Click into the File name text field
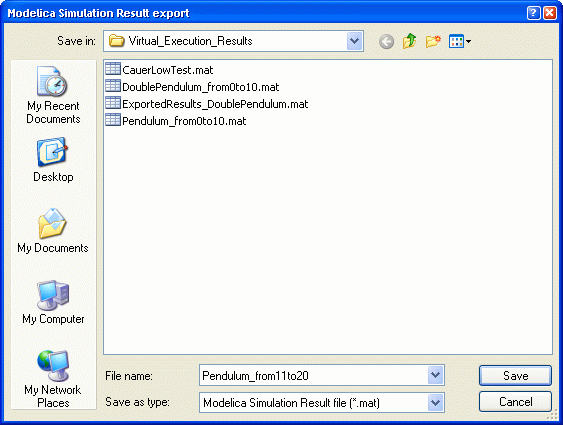Viewport: 563px width, 425px height. tap(313, 375)
